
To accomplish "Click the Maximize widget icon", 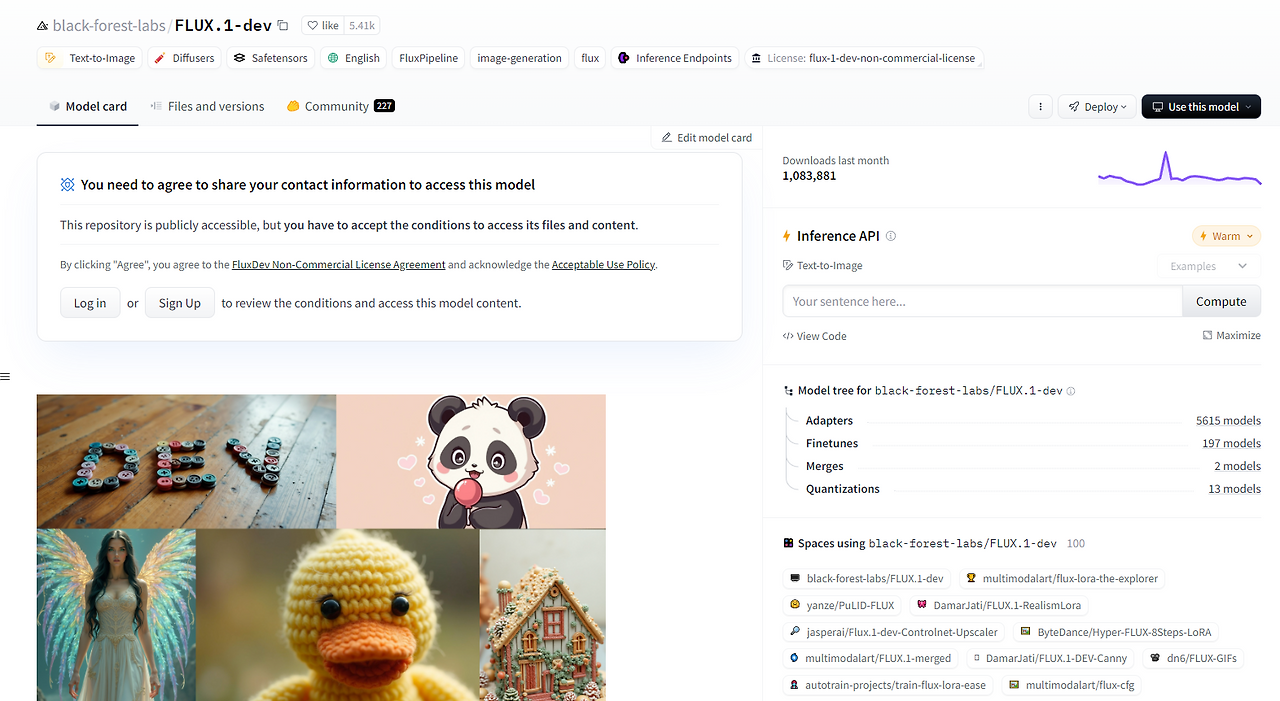I will (1207, 335).
